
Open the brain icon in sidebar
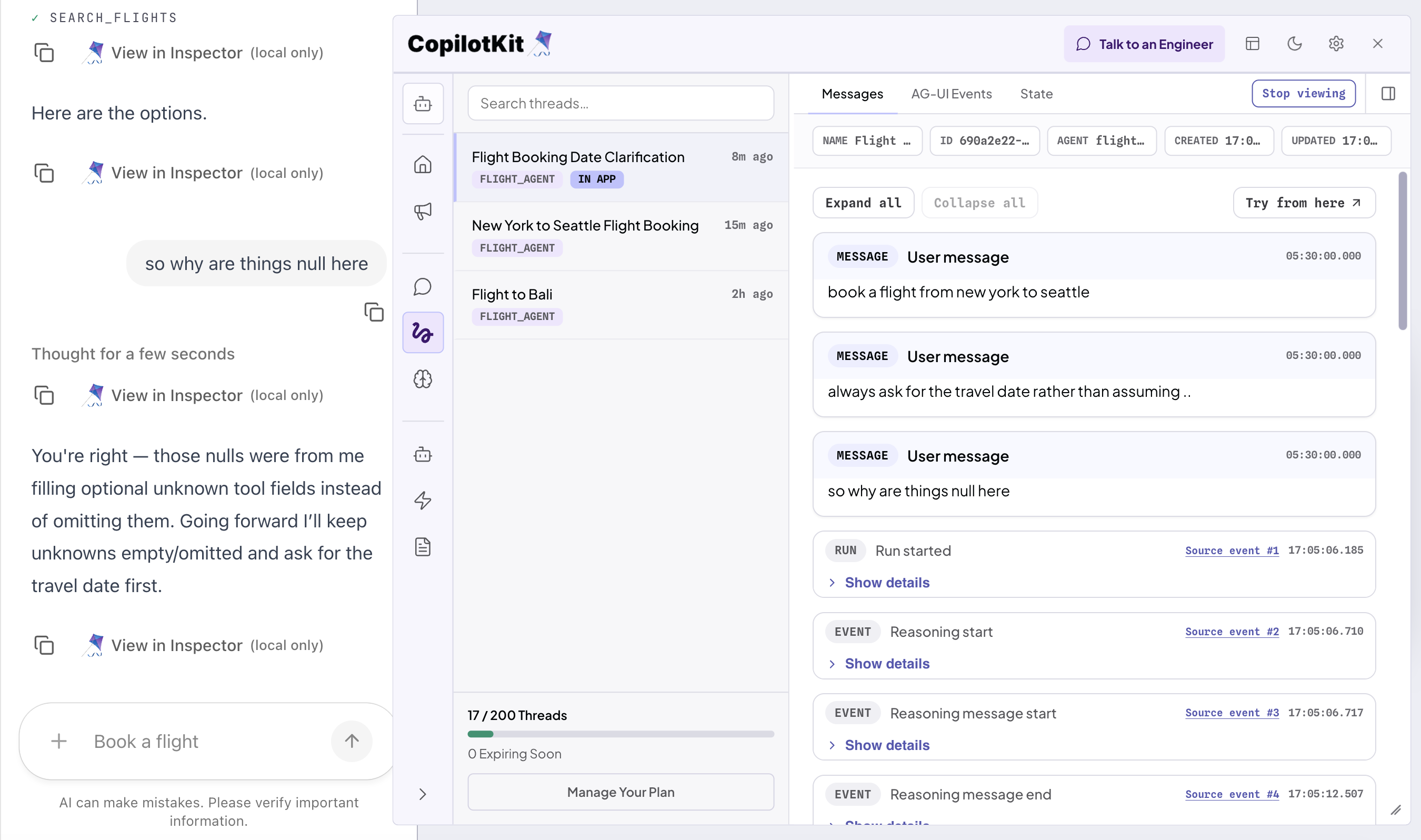[423, 378]
